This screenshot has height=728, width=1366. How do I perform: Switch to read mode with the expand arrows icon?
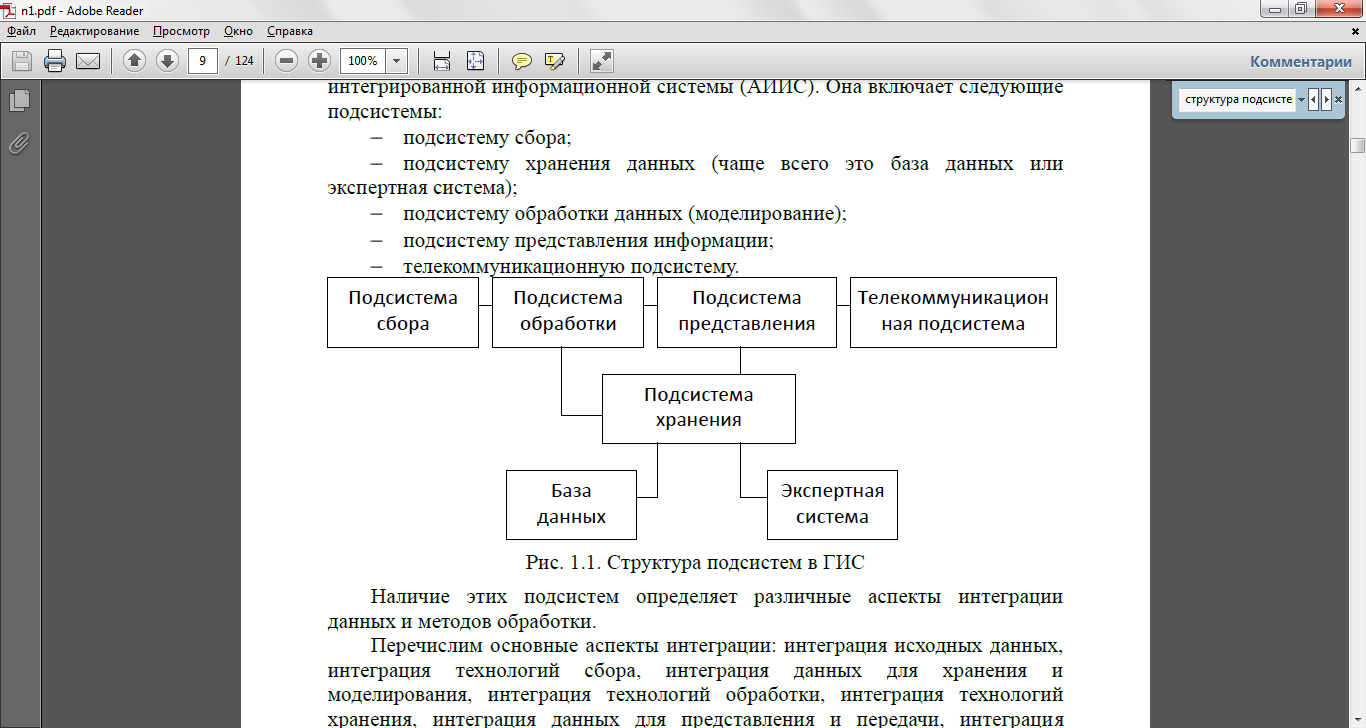click(601, 61)
